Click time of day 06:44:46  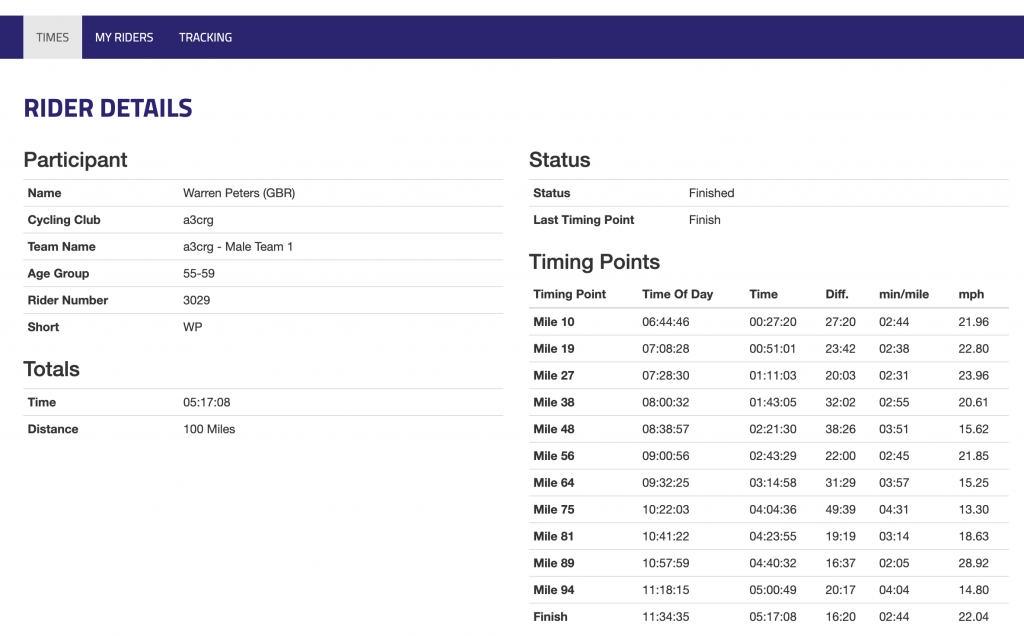[665, 321]
